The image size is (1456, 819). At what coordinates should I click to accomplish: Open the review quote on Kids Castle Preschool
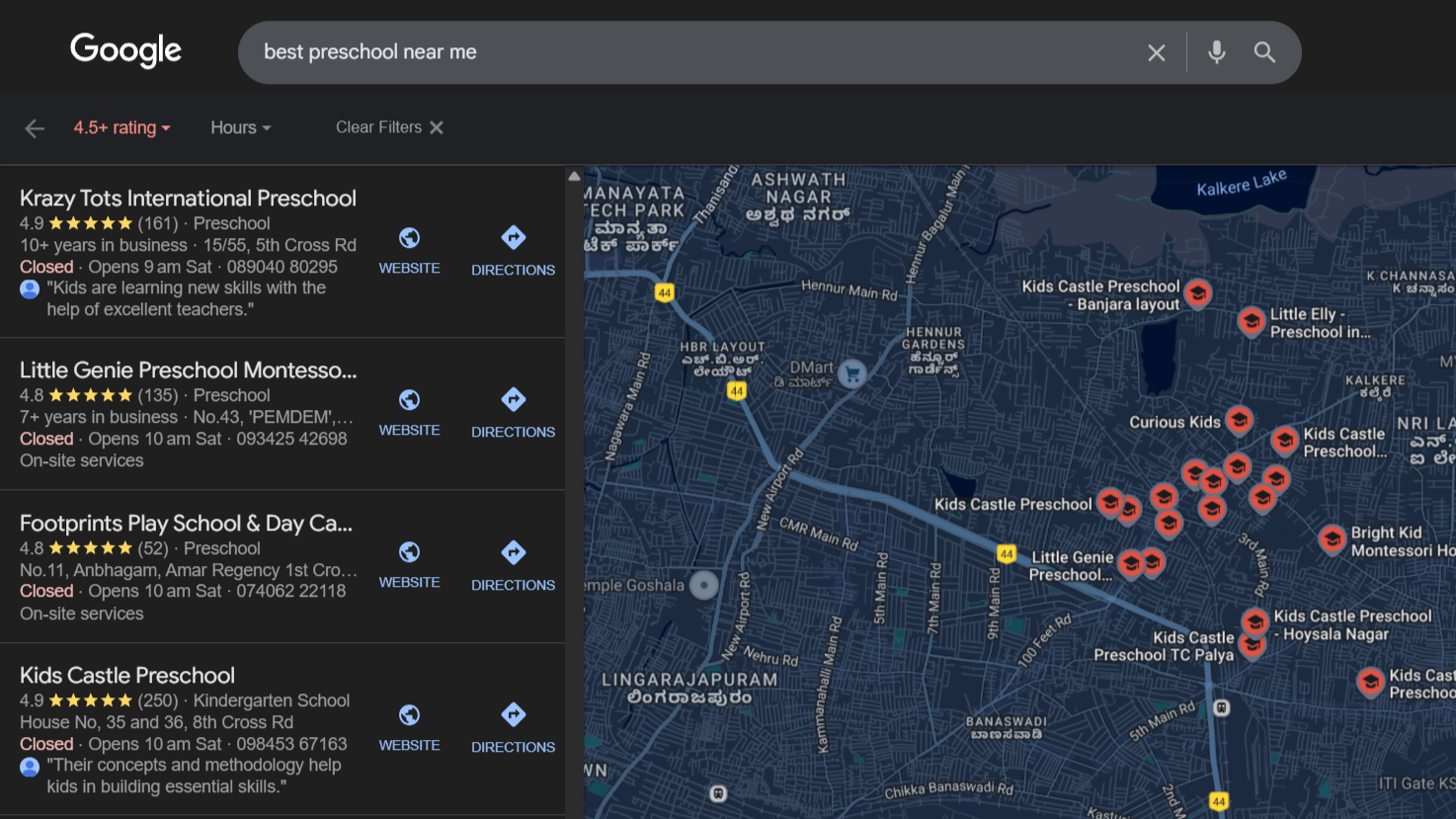coord(194,775)
